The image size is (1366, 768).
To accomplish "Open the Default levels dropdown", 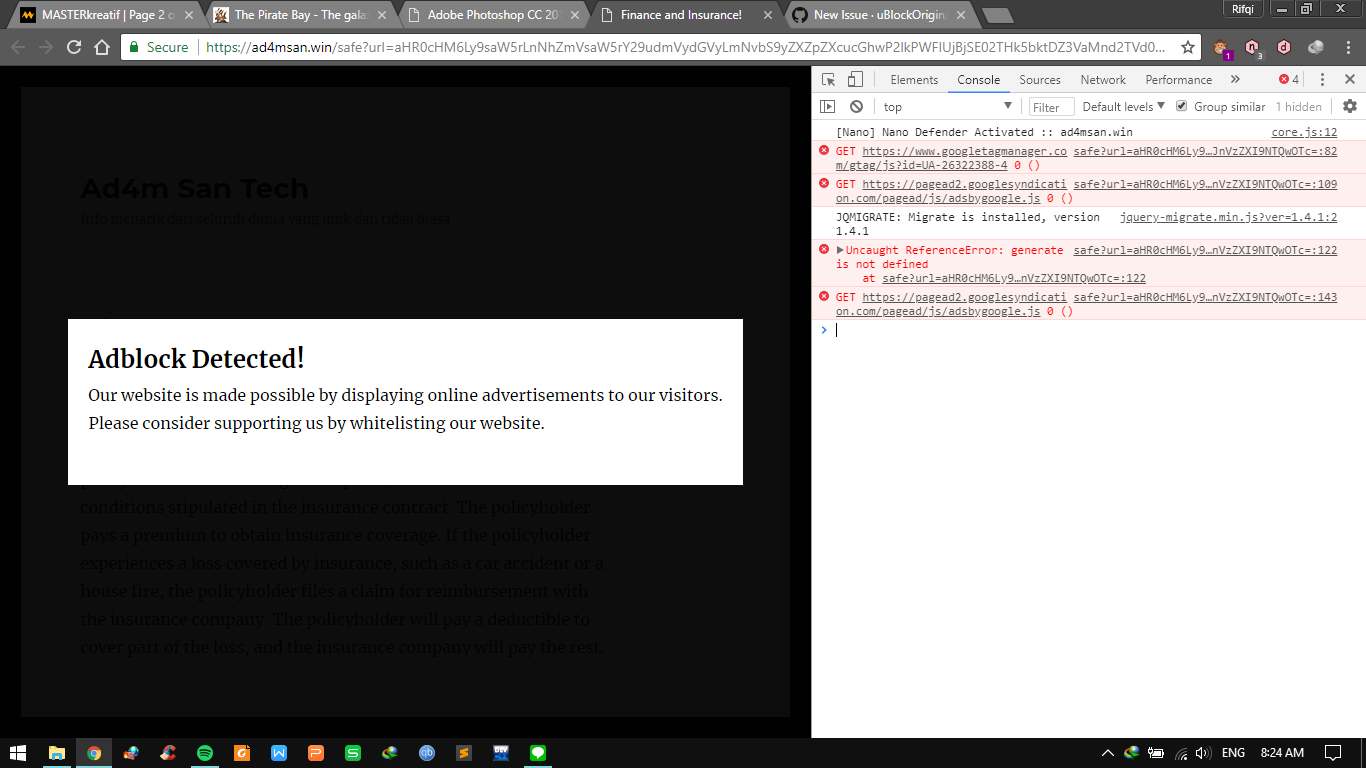I will [x=1124, y=107].
